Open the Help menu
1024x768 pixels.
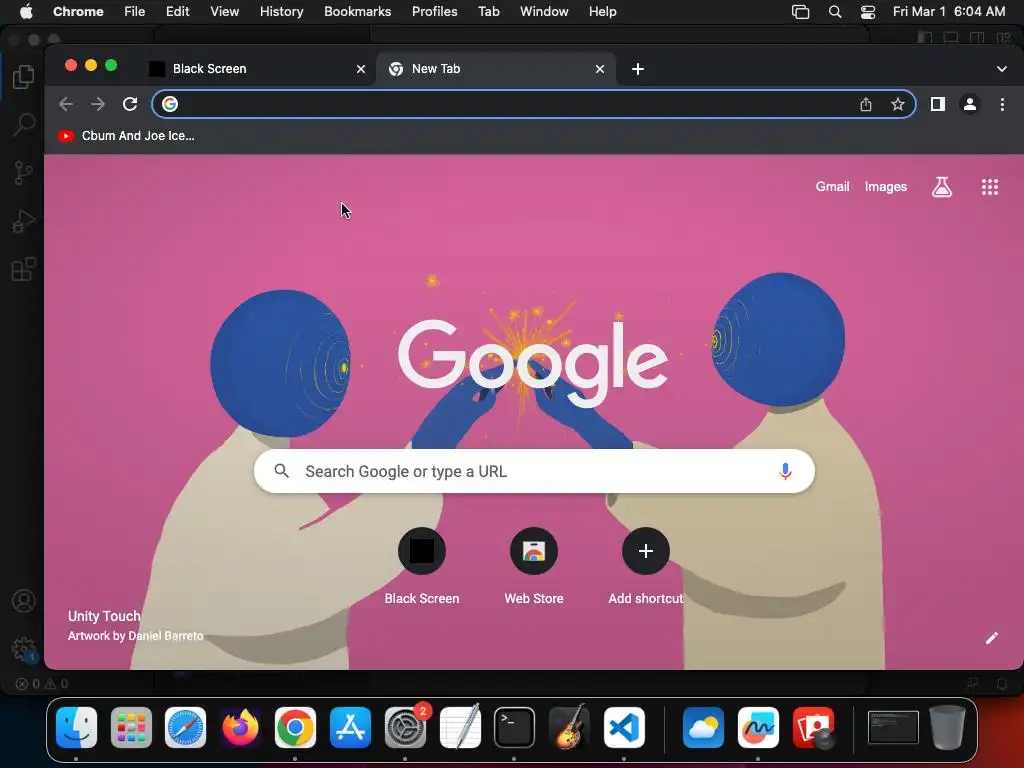coord(602,12)
